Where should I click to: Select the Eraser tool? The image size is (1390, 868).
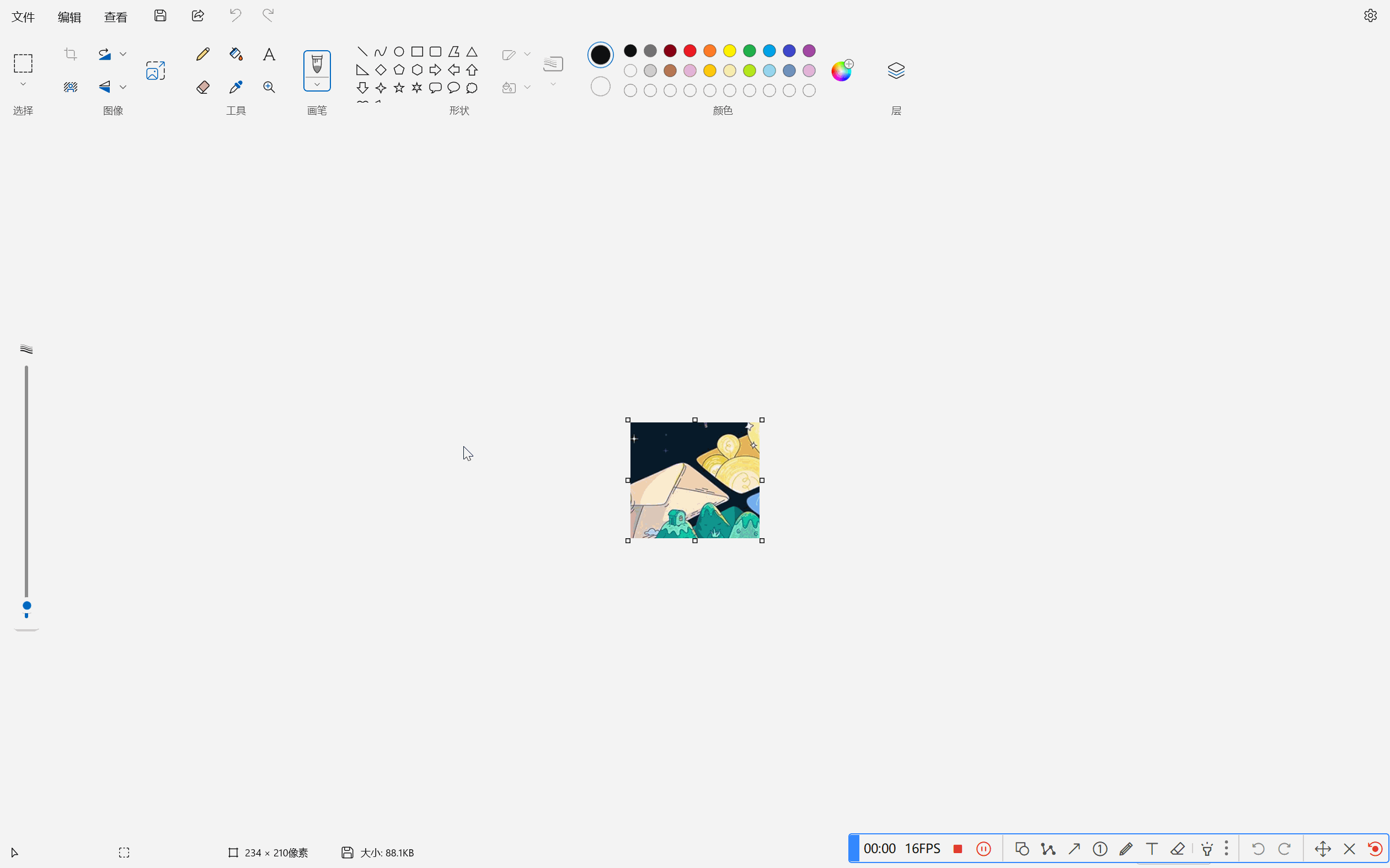coord(202,87)
